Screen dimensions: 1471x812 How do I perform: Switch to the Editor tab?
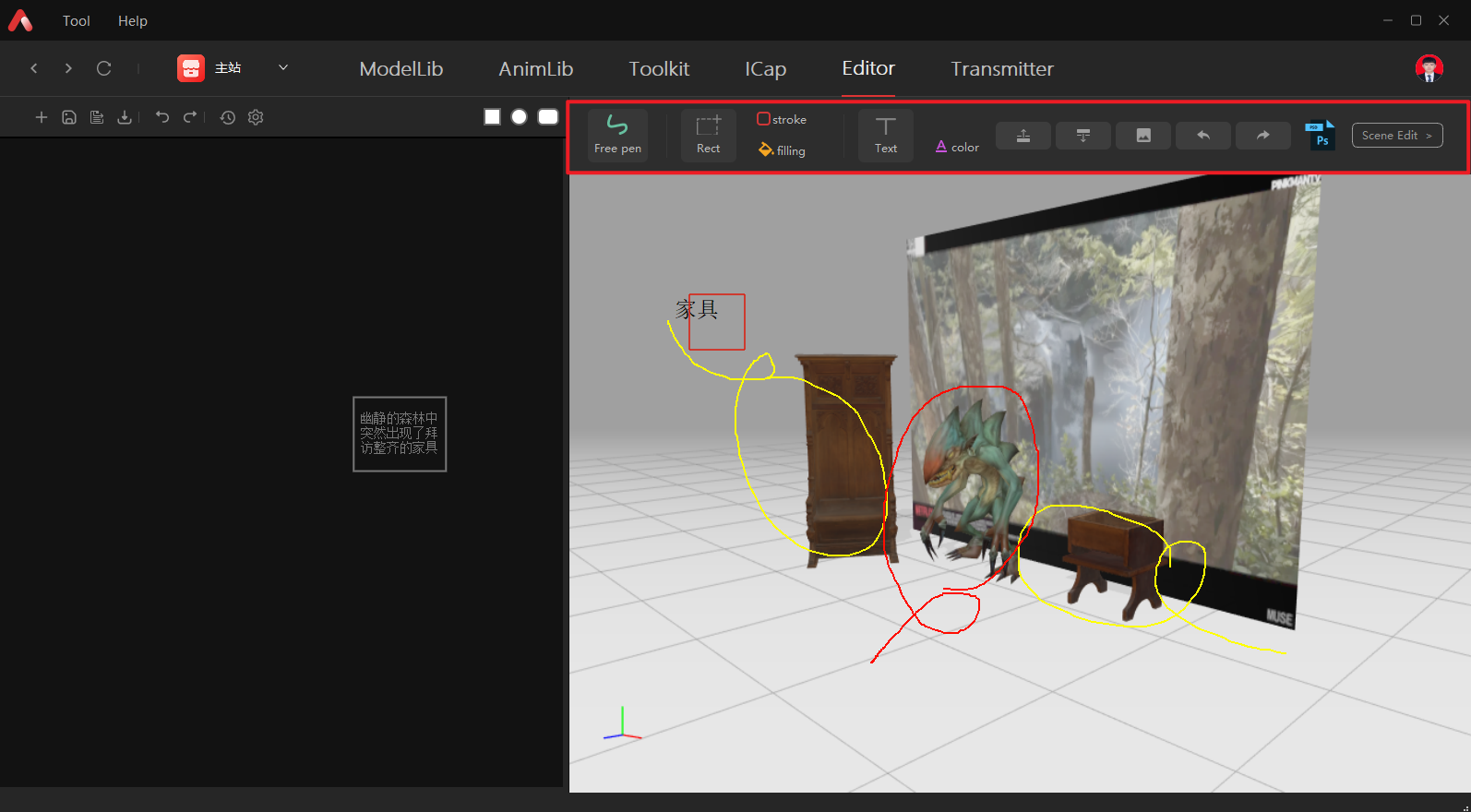click(868, 68)
